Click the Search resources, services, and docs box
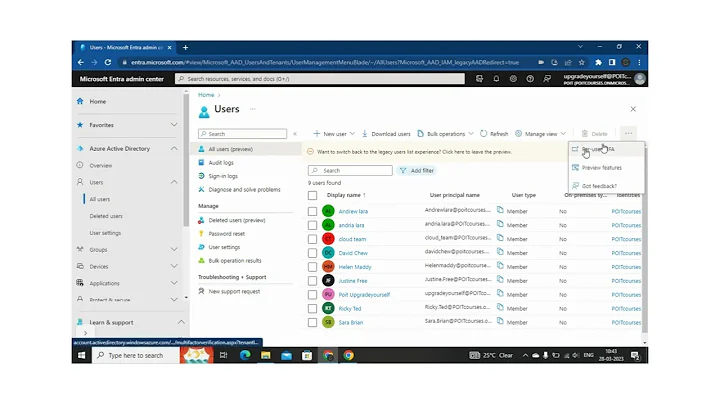This screenshot has height=404, width=720. 320,79
